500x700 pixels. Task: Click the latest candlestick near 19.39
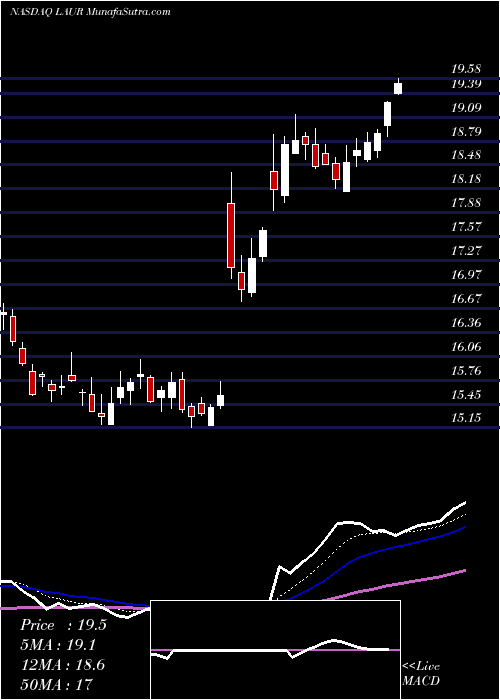pos(398,87)
